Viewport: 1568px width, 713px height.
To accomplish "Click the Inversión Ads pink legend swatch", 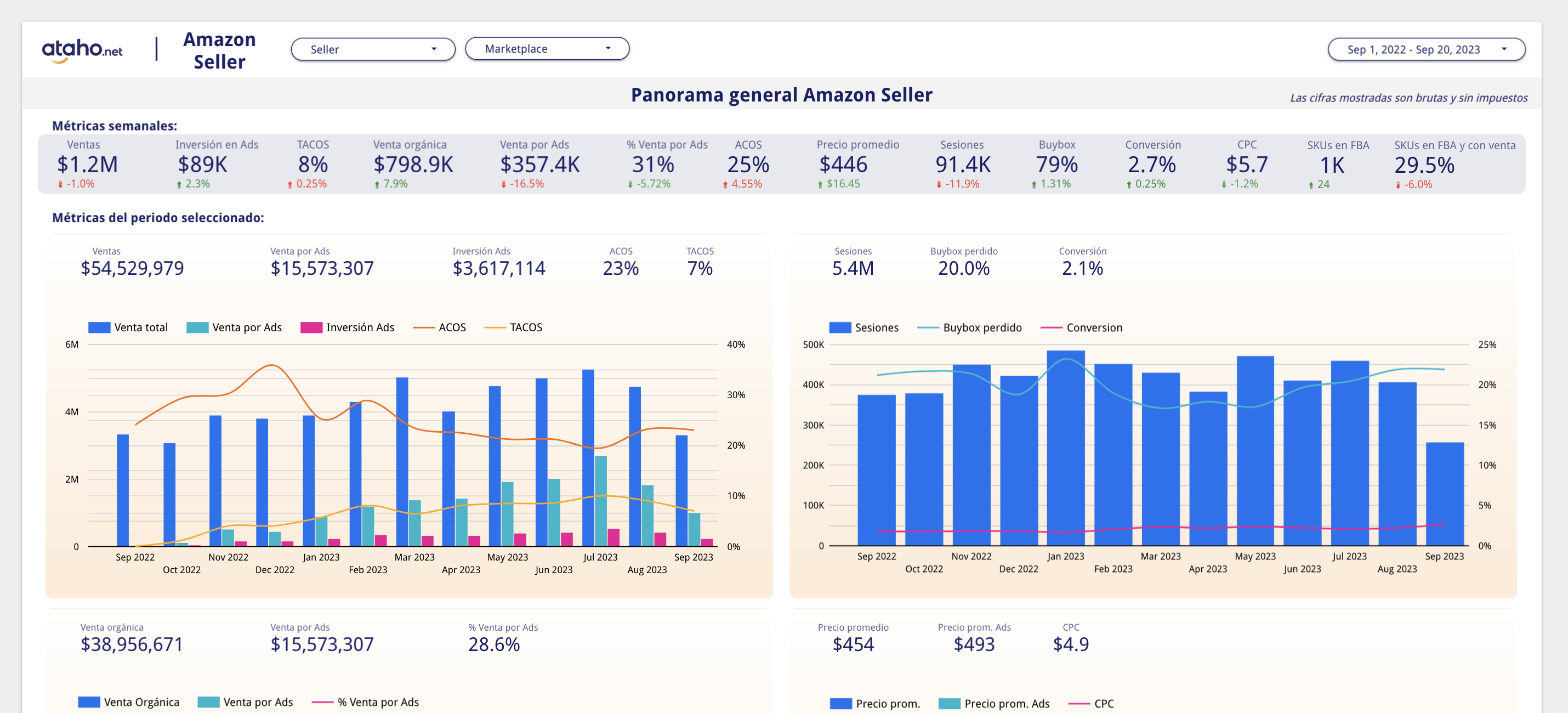I will [311, 327].
